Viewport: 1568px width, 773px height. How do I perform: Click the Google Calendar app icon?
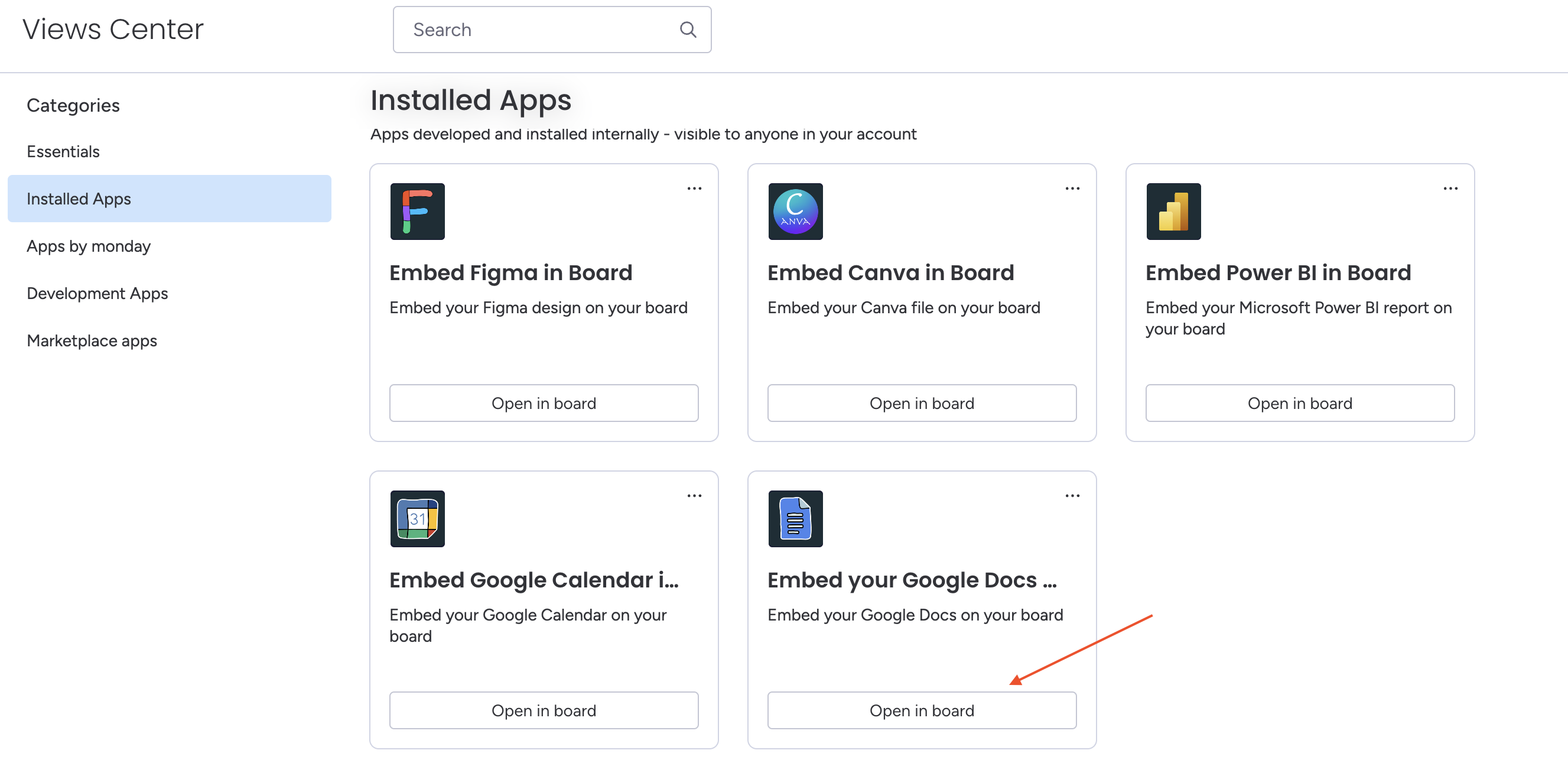417,518
